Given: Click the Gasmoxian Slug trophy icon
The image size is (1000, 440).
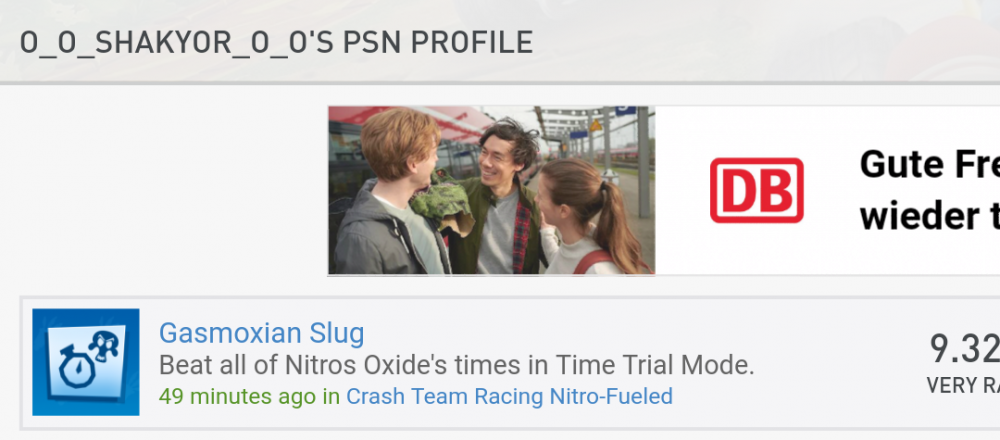Looking at the screenshot, I should 85,362.
